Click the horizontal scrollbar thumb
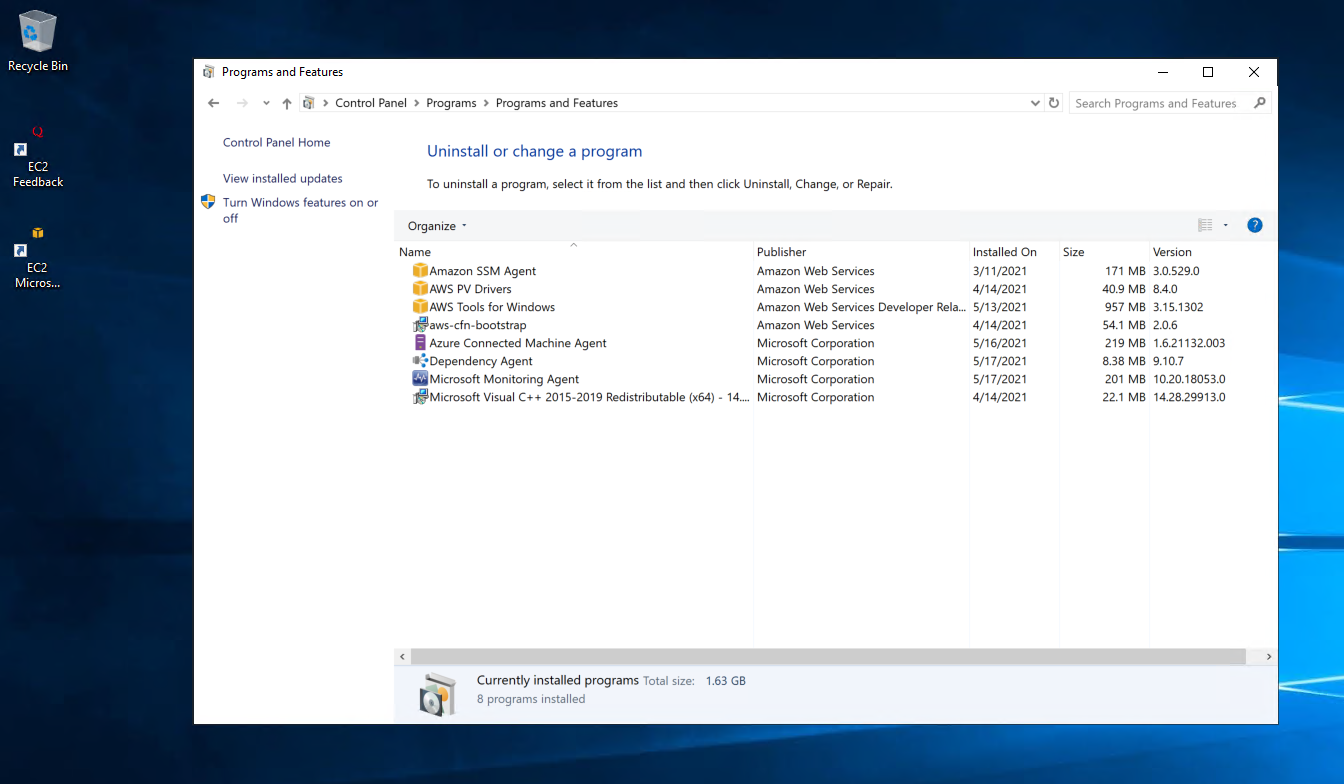This screenshot has width=1344, height=784. click(828, 657)
